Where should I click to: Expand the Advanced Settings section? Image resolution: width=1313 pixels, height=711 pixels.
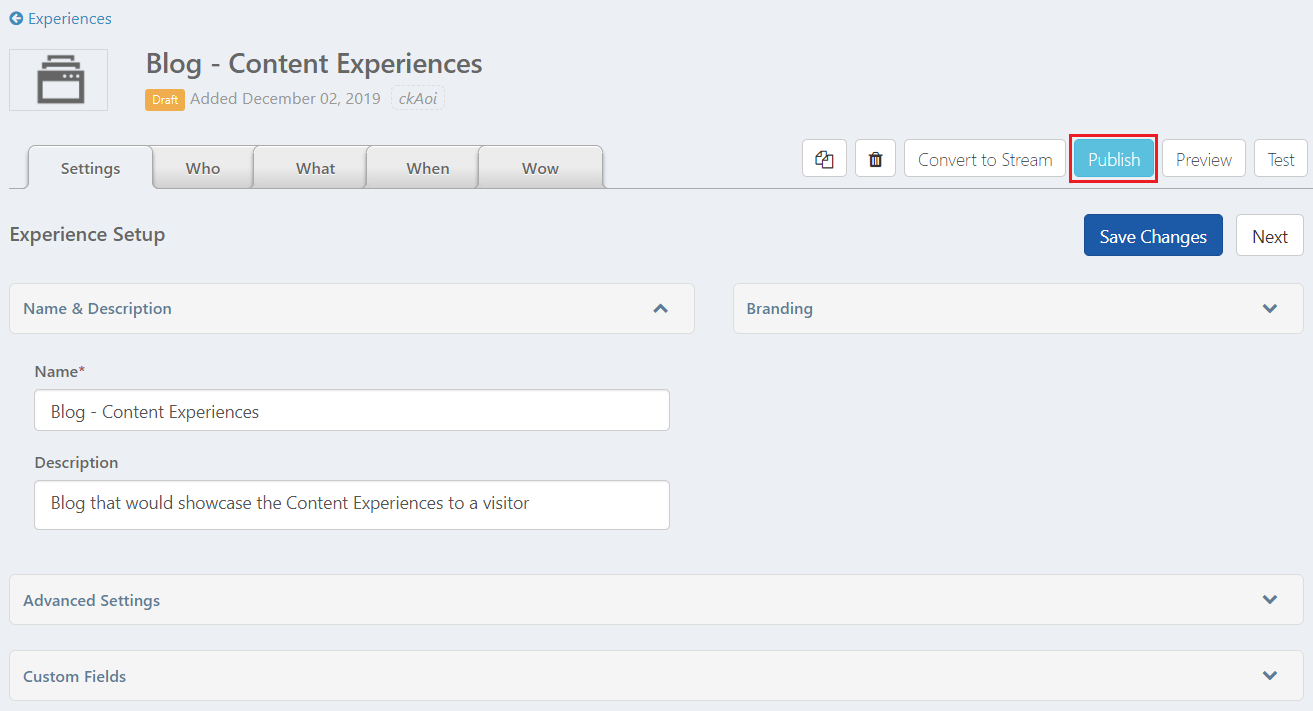coord(656,600)
